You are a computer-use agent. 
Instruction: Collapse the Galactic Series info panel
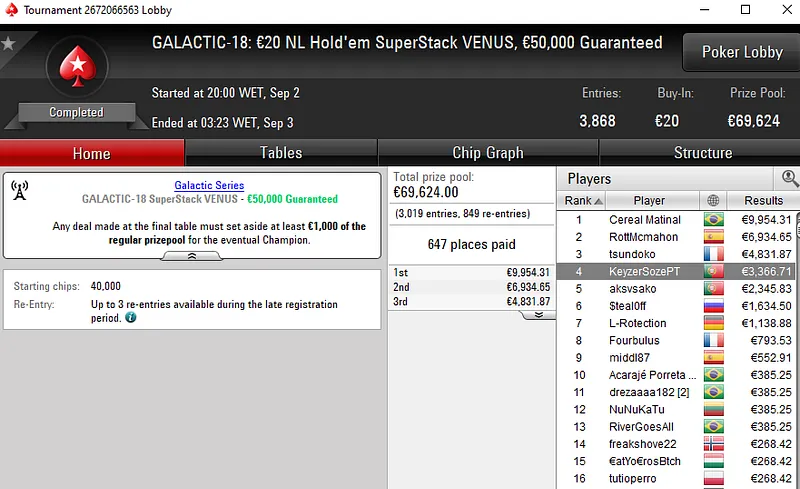192,256
